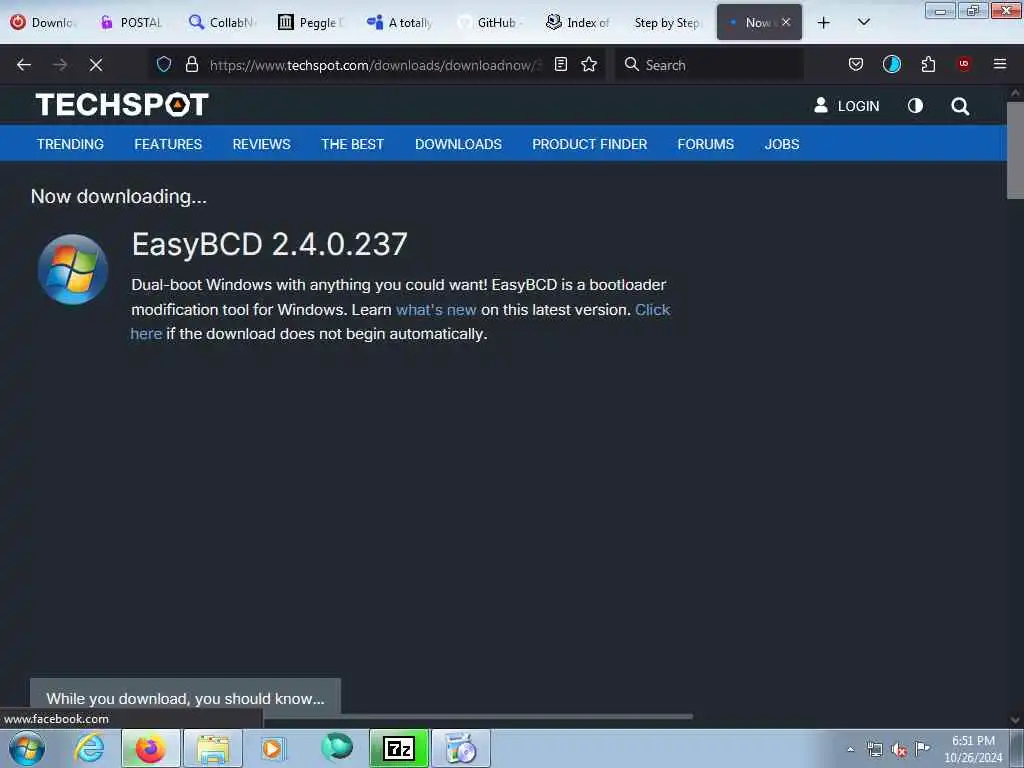Open Windows Media Player taskbar icon
The width and height of the screenshot is (1024, 768).
pos(274,748)
